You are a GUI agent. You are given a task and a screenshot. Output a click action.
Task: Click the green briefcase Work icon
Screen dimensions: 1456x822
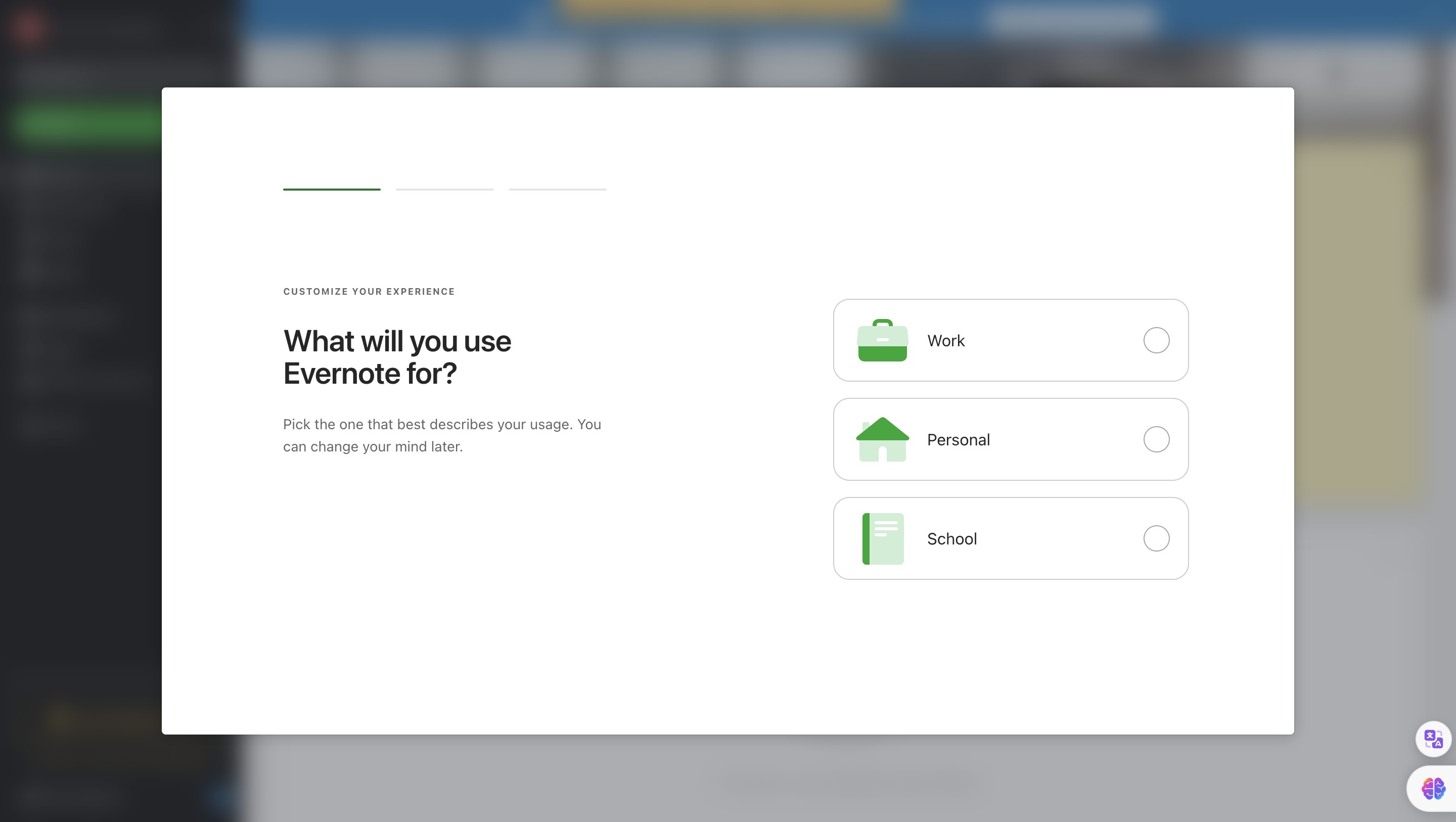tap(882, 340)
